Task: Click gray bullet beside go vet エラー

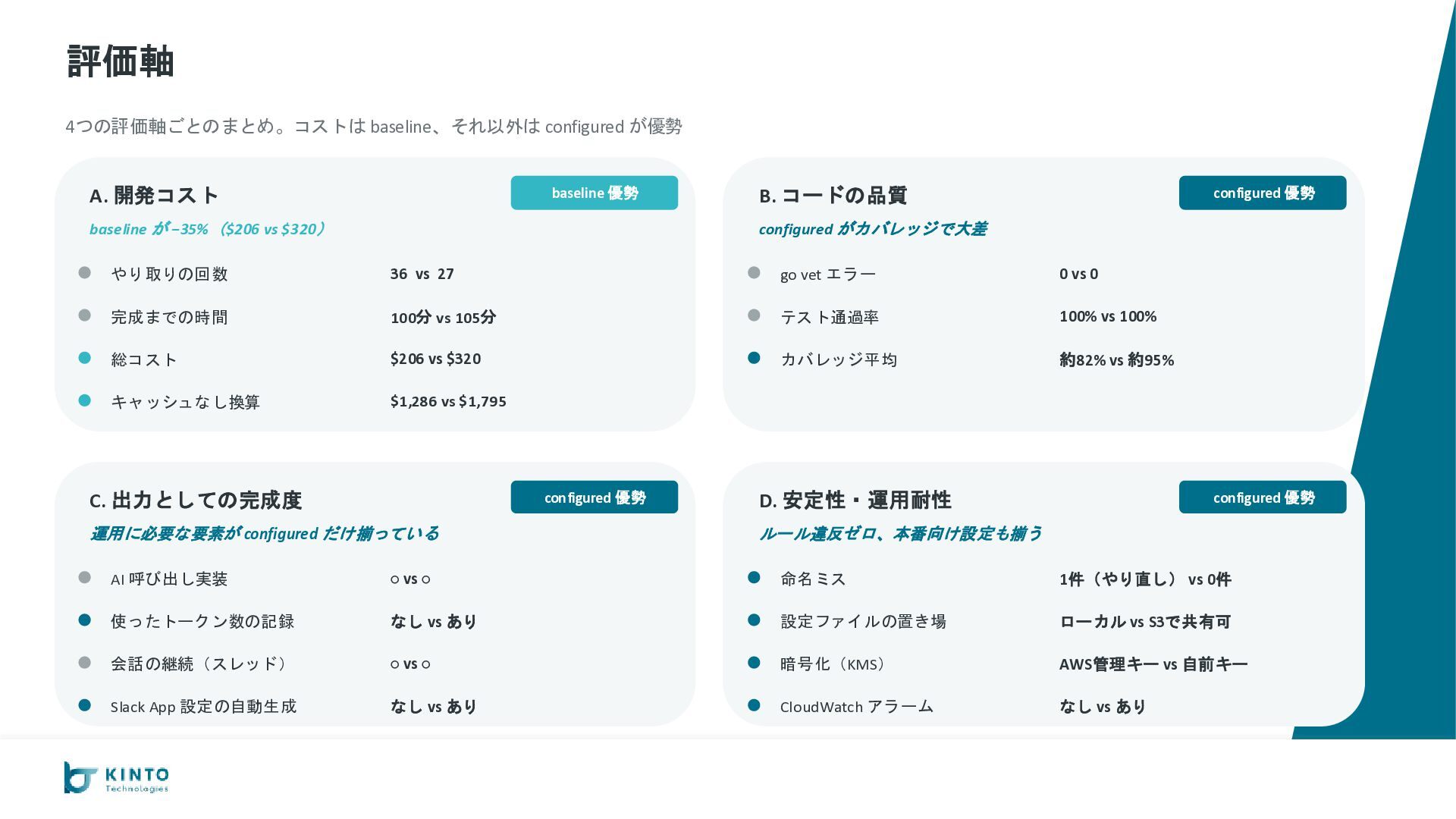Action: point(754,273)
